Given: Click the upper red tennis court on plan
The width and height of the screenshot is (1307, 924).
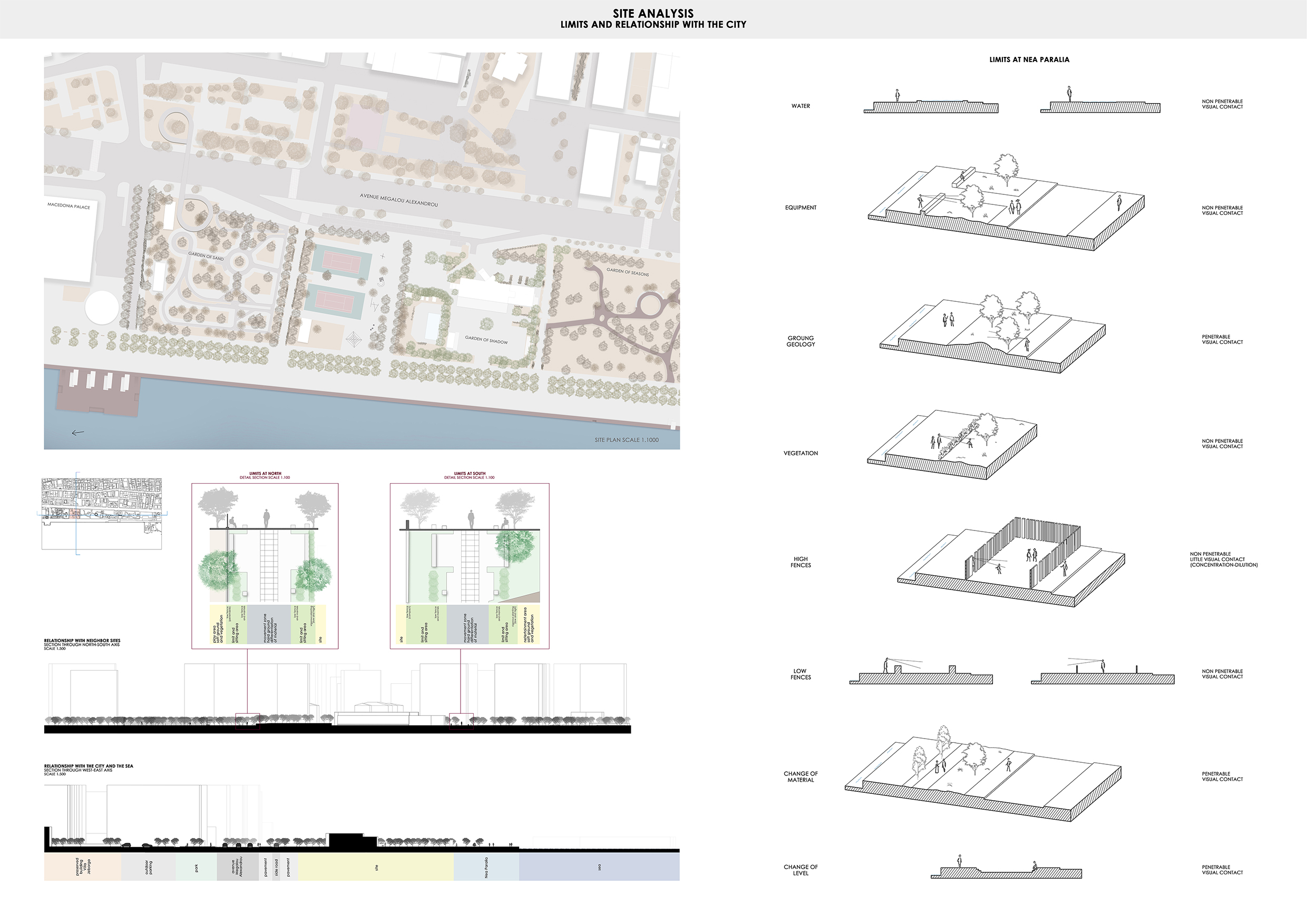Looking at the screenshot, I should tap(340, 262).
